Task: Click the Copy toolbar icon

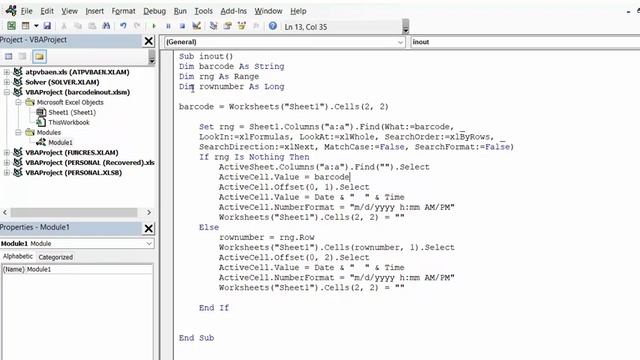Action: [x=78, y=26]
